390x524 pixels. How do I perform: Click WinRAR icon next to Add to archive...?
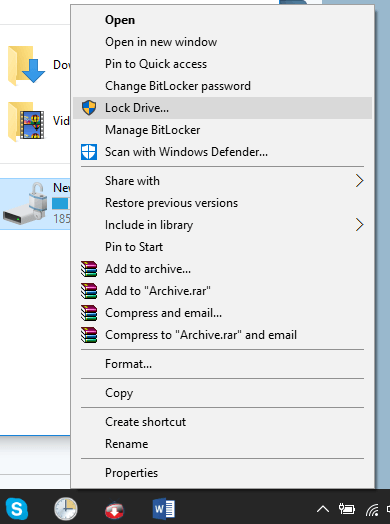89,269
